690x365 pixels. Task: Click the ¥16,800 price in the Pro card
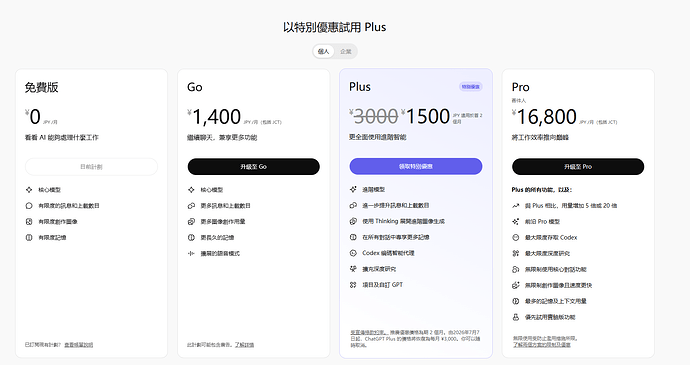(x=544, y=117)
